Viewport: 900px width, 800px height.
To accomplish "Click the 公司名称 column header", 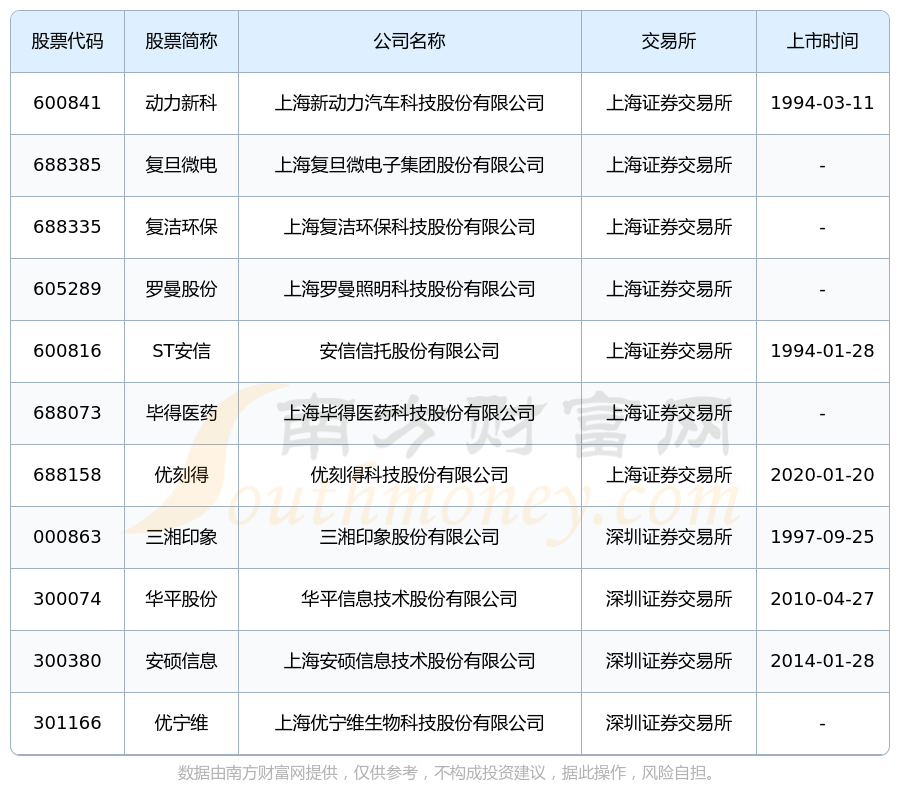I will click(x=410, y=41).
